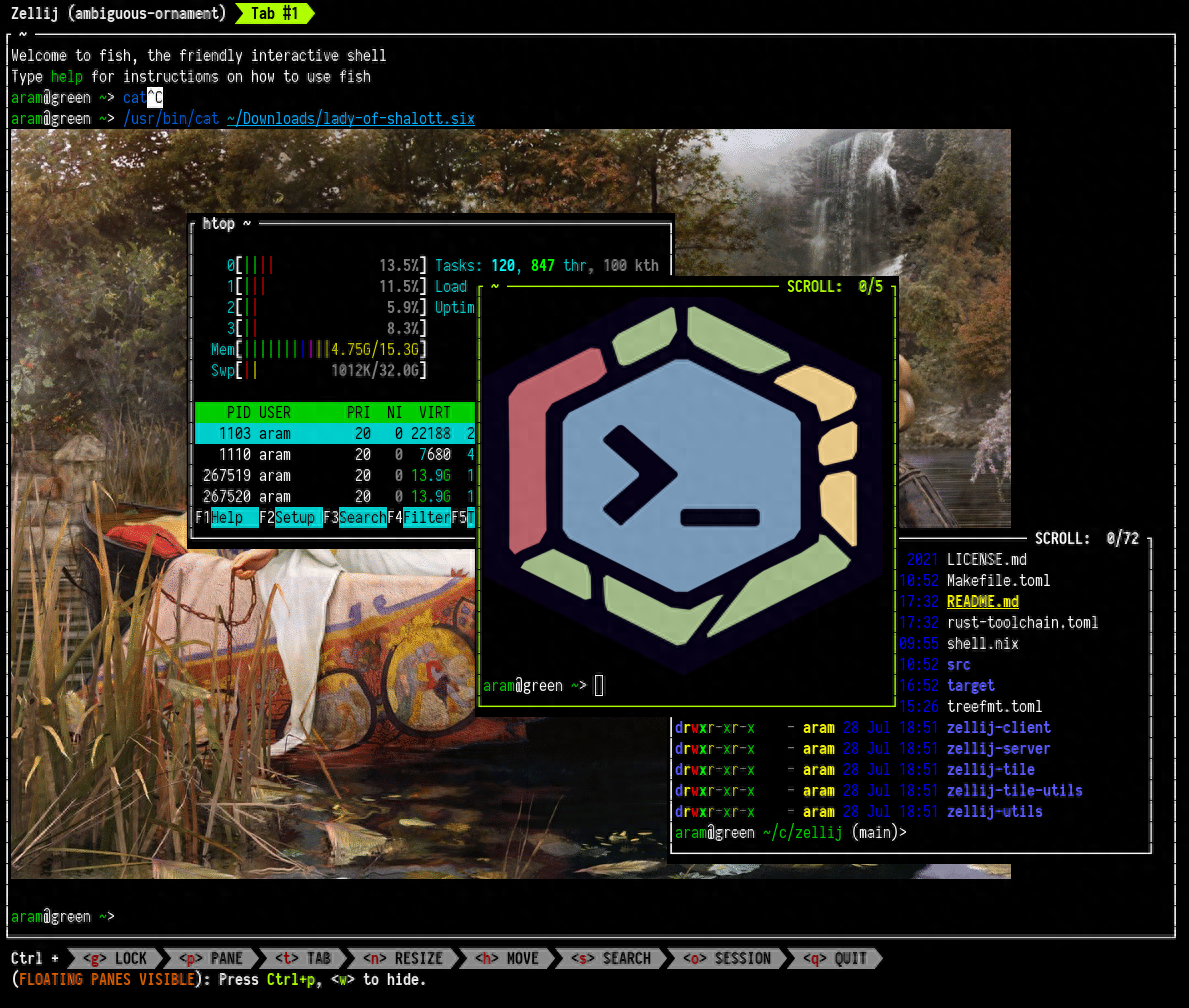Click the lady-of-shalott.six file path link
This screenshot has height=1008, width=1189.
pos(350,119)
